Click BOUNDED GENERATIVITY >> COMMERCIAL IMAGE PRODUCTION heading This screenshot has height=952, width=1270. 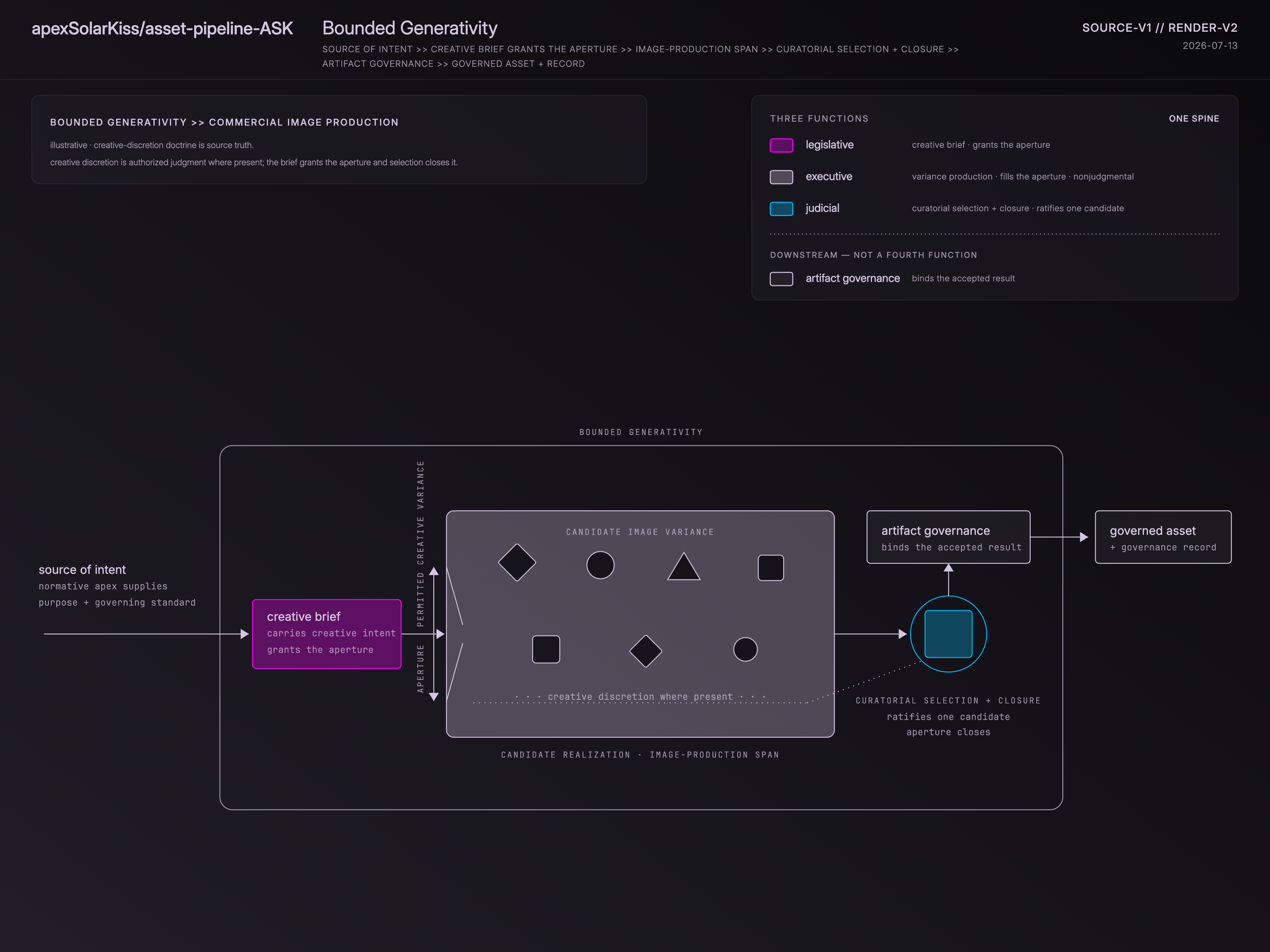tap(224, 122)
